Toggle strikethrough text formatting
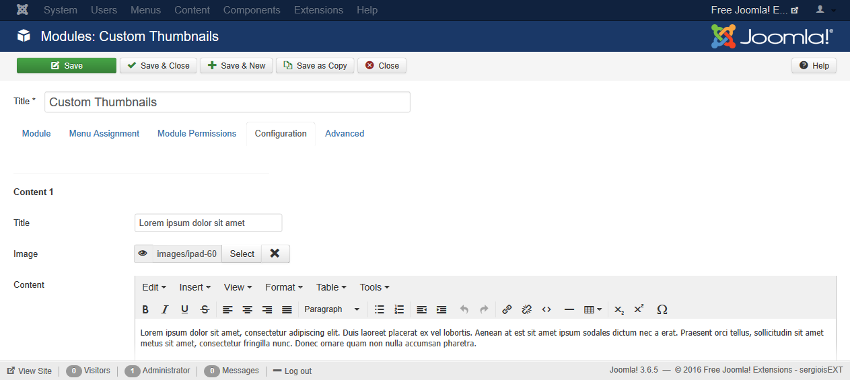This screenshot has height=380, width=850. [x=204, y=310]
